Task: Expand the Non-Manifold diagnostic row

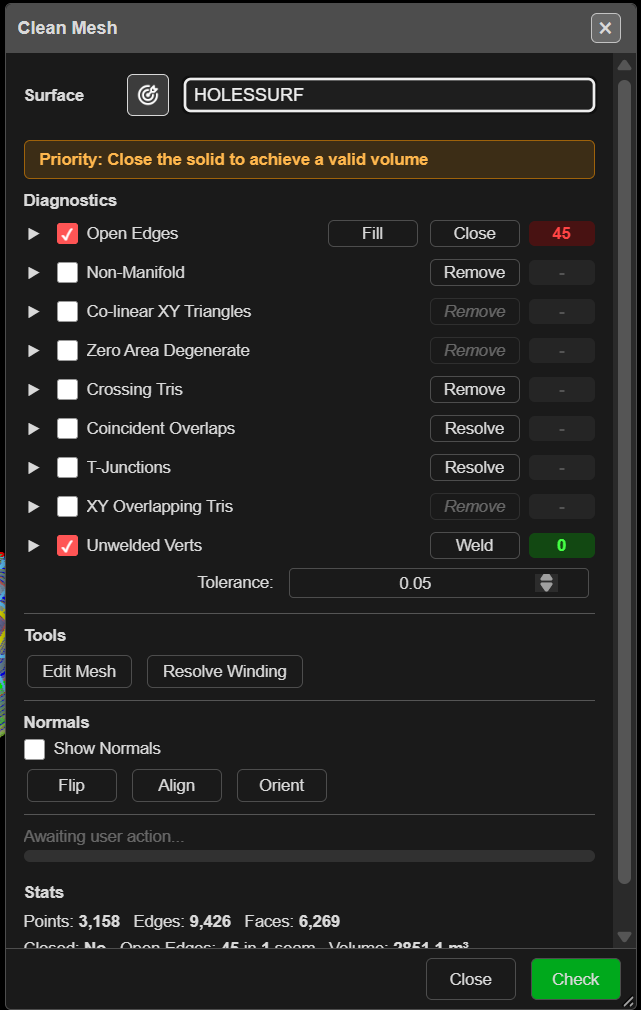Action: click(x=33, y=273)
